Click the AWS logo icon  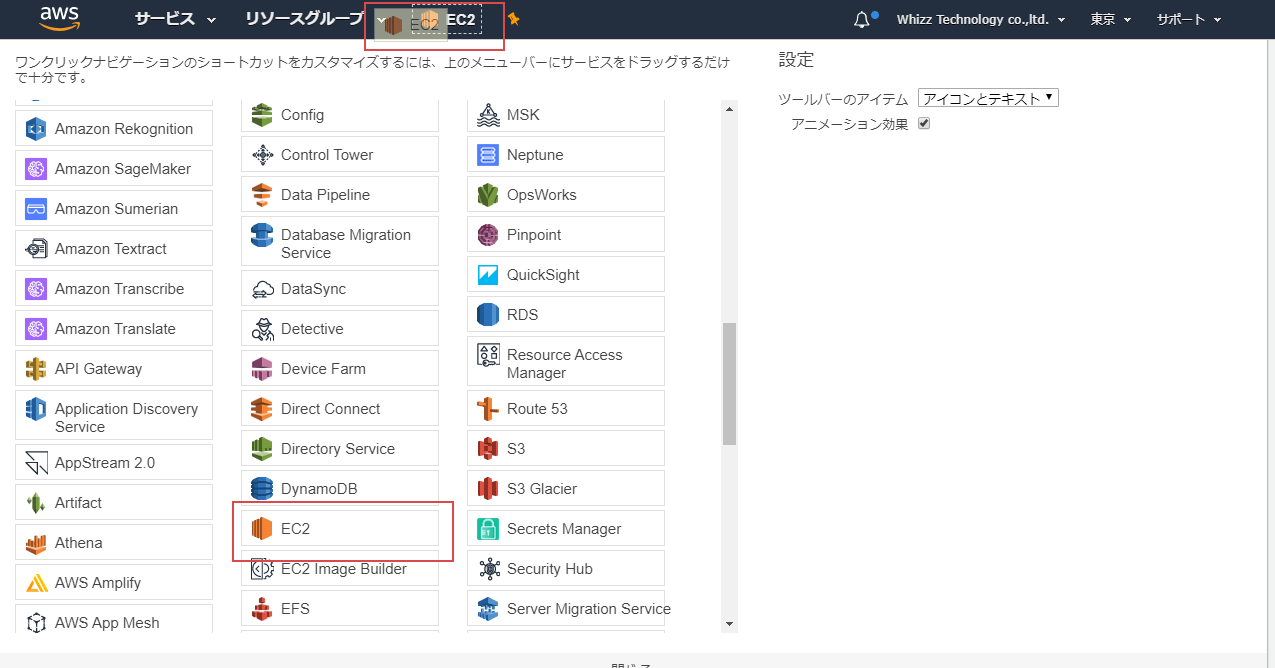[x=58, y=18]
